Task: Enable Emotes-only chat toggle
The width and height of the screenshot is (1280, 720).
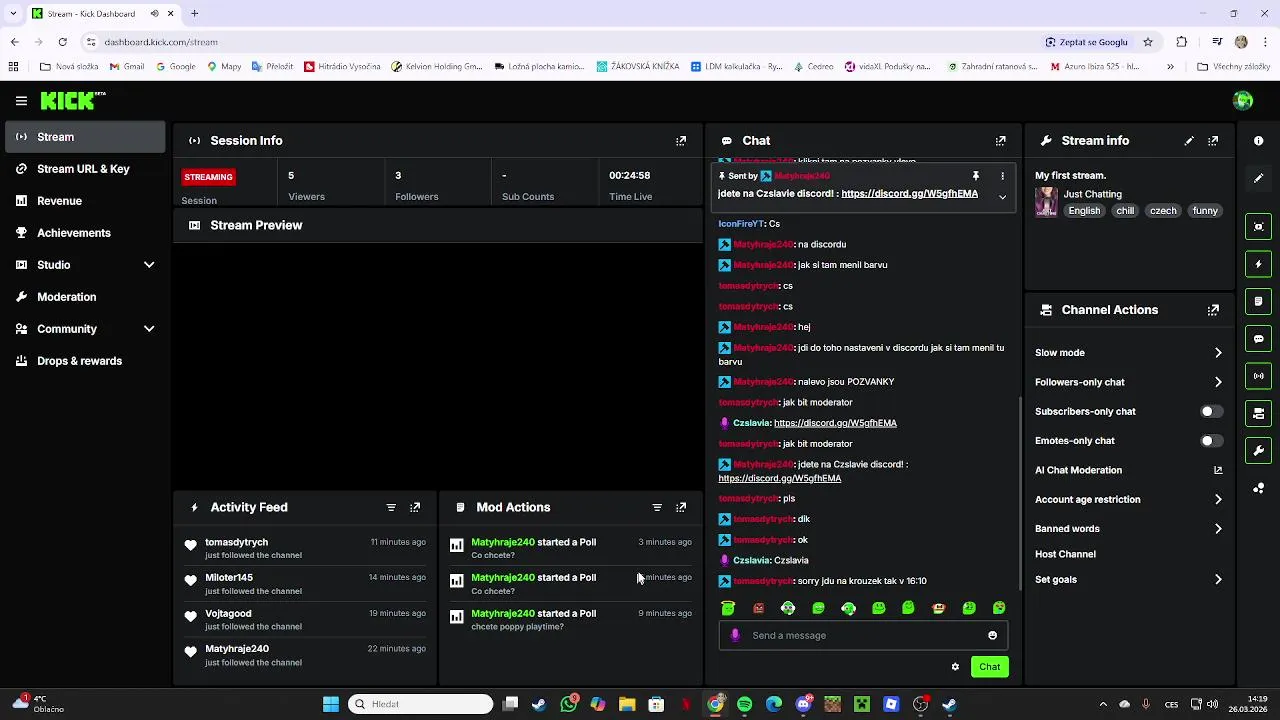Action: click(1211, 441)
